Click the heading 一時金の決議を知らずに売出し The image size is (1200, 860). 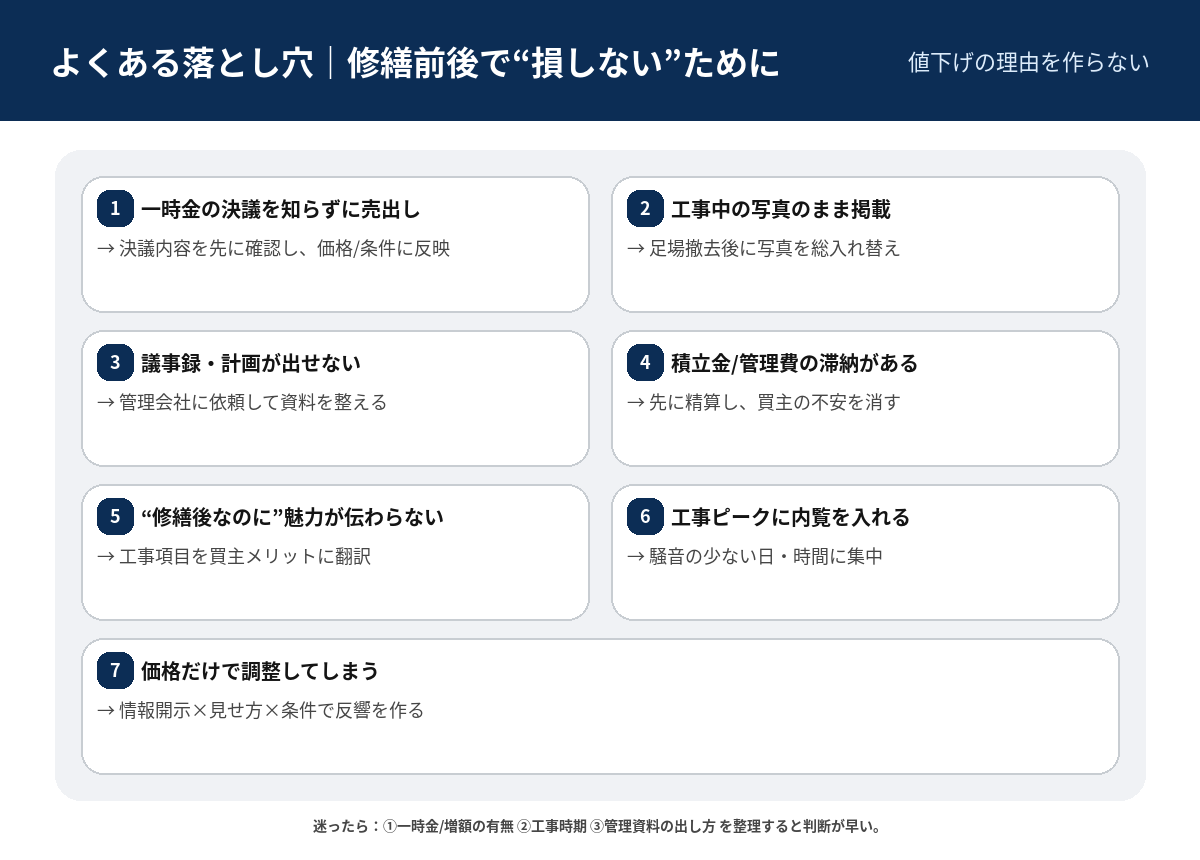click(281, 210)
